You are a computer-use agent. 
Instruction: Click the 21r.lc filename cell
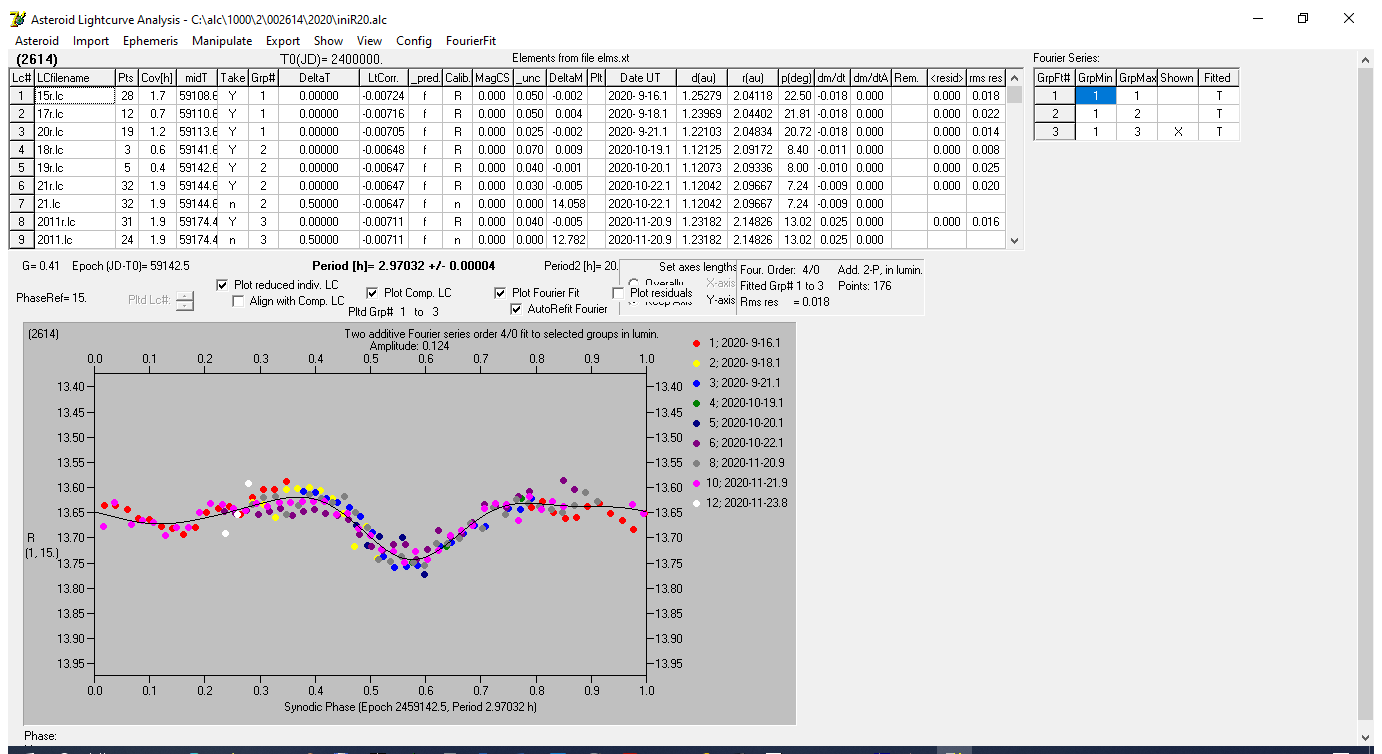coord(73,186)
